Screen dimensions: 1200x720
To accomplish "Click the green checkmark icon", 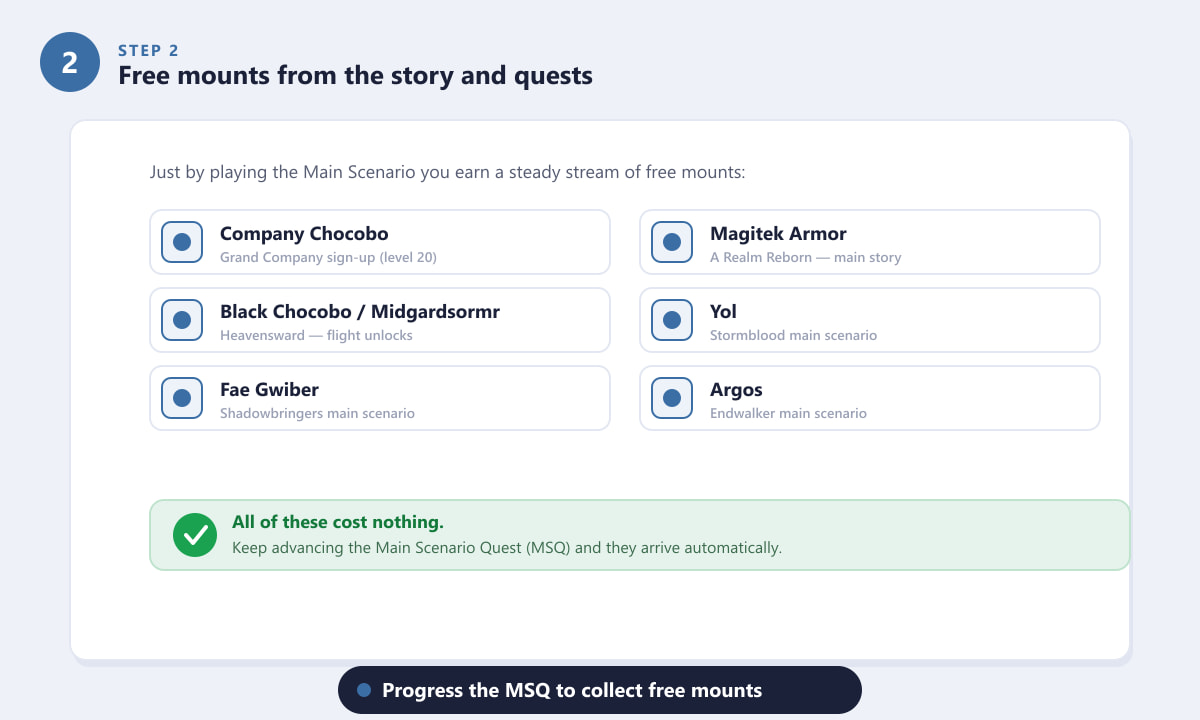I will pyautogui.click(x=195, y=535).
